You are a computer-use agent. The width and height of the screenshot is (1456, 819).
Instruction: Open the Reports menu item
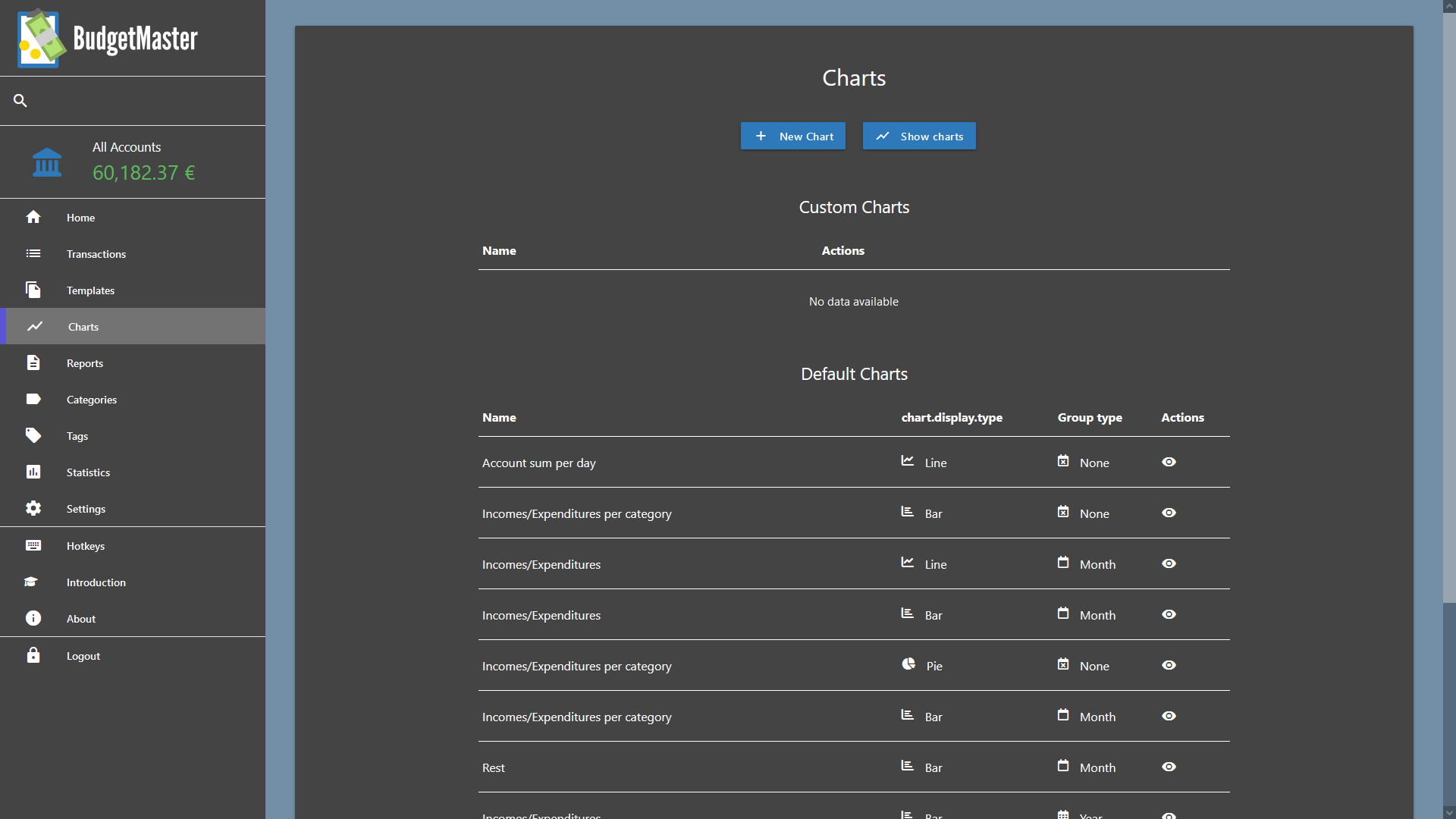(x=133, y=362)
